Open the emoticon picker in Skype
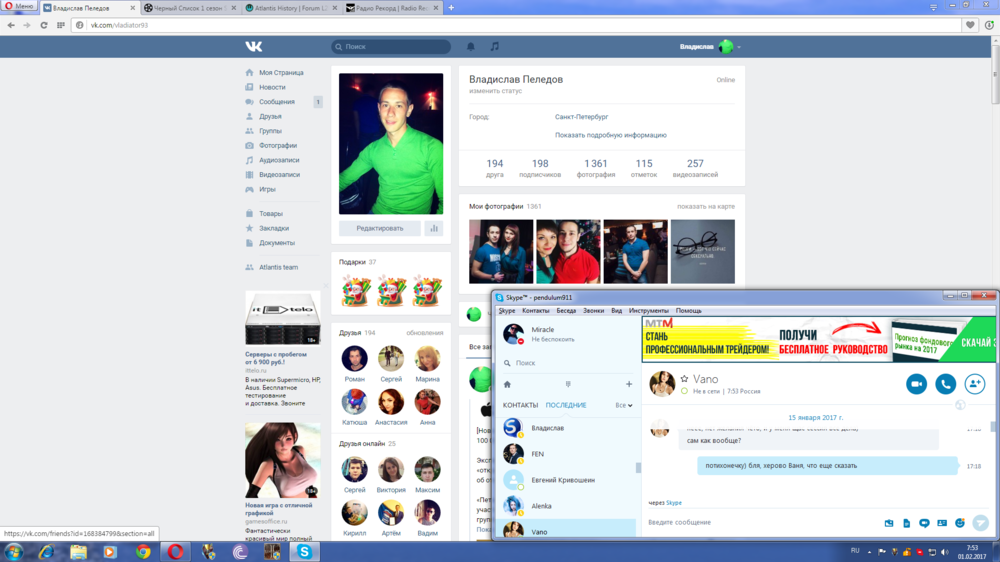 tap(960, 523)
